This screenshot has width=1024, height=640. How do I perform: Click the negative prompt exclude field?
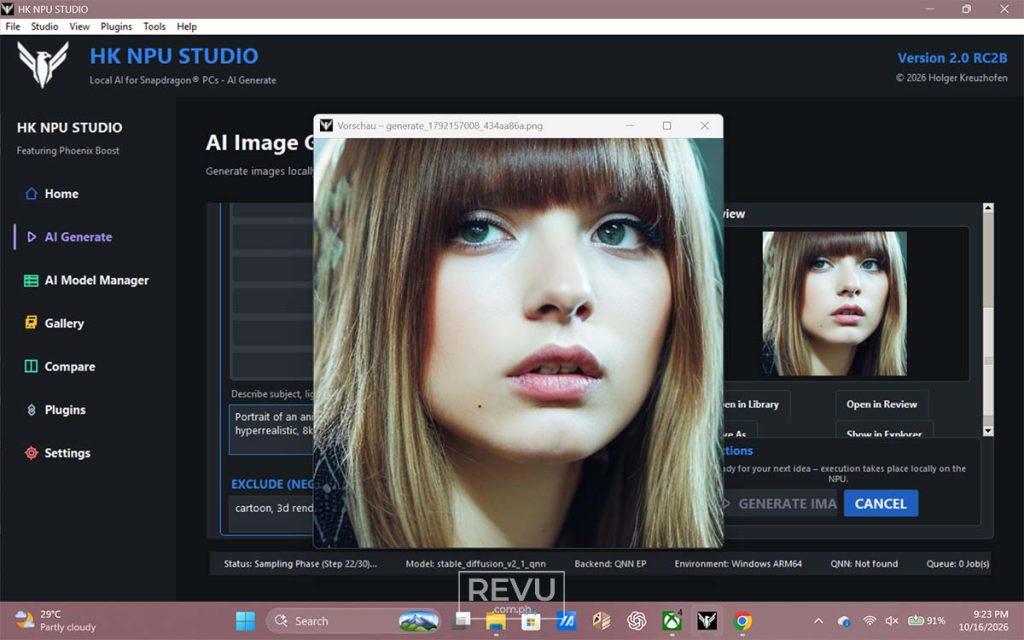pyautogui.click(x=272, y=514)
